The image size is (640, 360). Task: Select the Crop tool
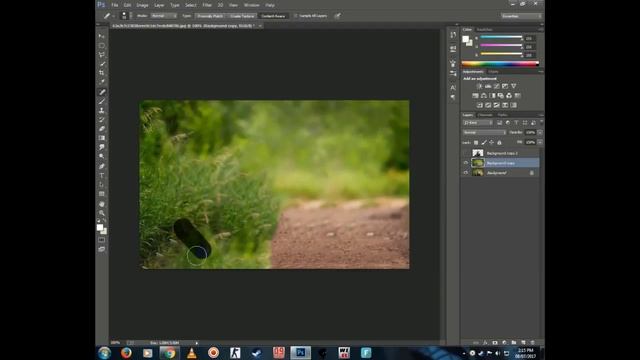[x=102, y=73]
